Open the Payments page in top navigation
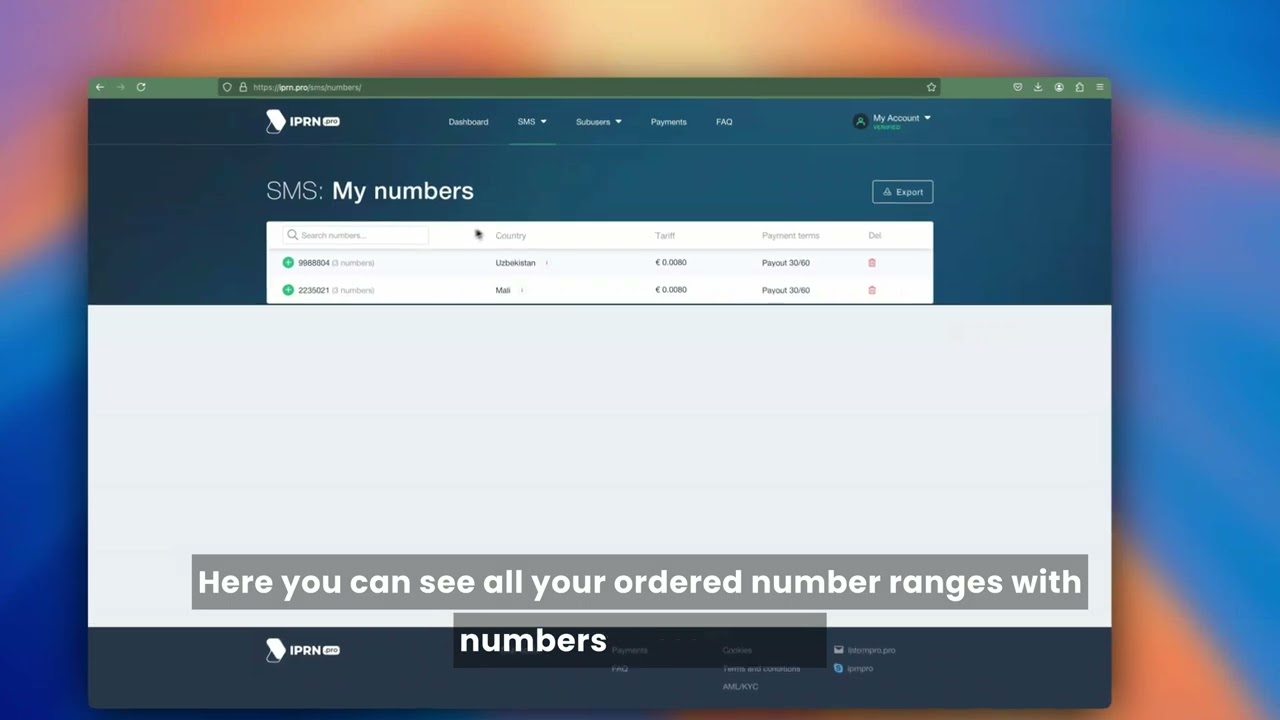 668,122
